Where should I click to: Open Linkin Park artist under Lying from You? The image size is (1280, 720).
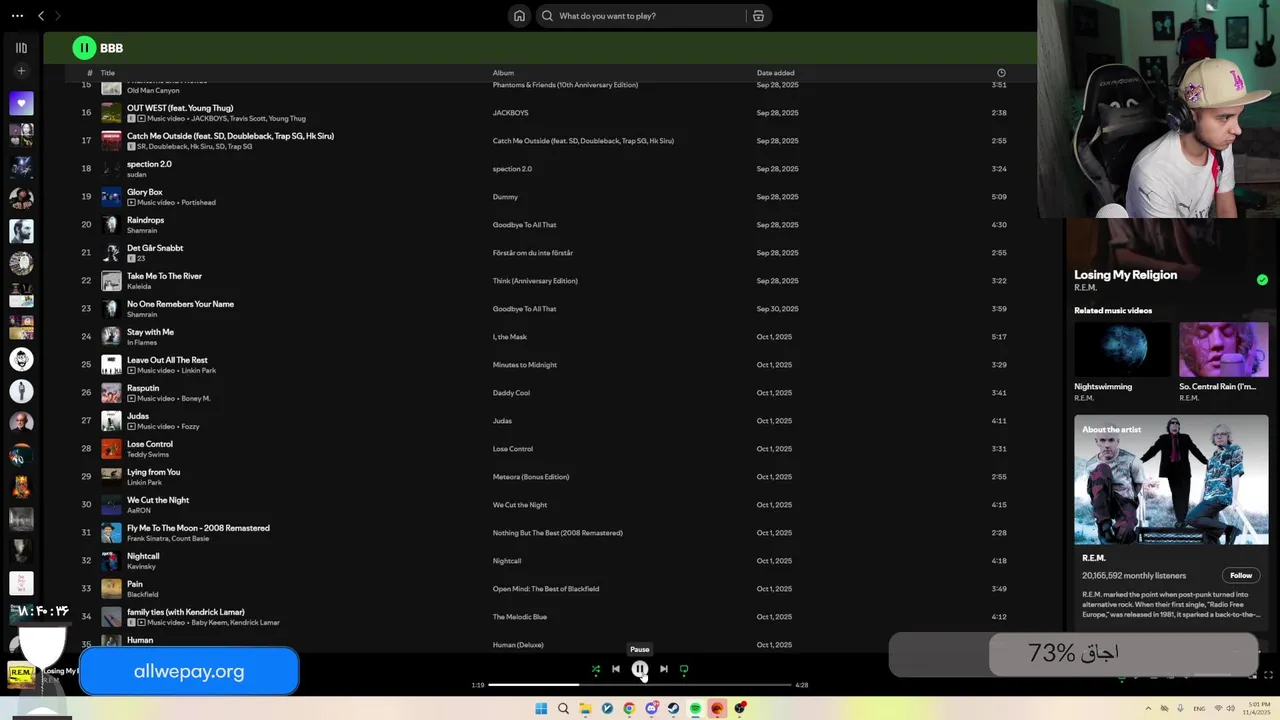[x=144, y=483]
